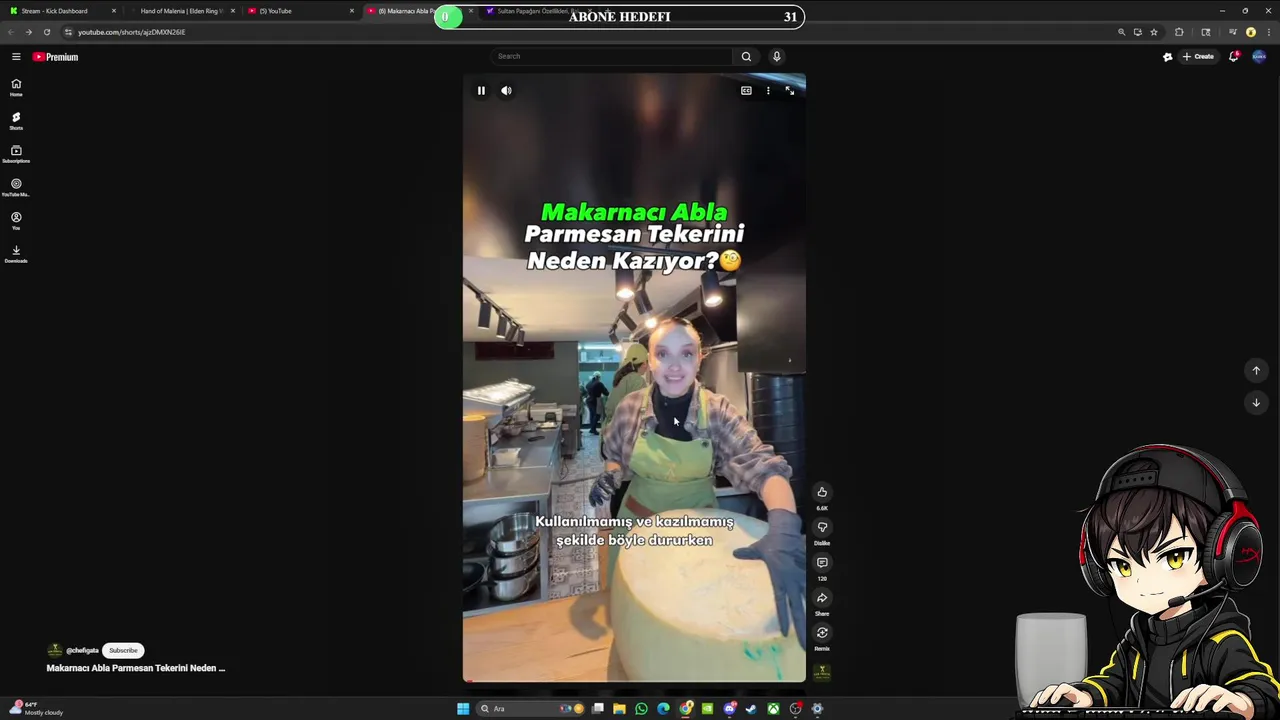The height and width of the screenshot is (720, 1280).
Task: Open the Xbox app from the taskbar
Action: pos(773,709)
